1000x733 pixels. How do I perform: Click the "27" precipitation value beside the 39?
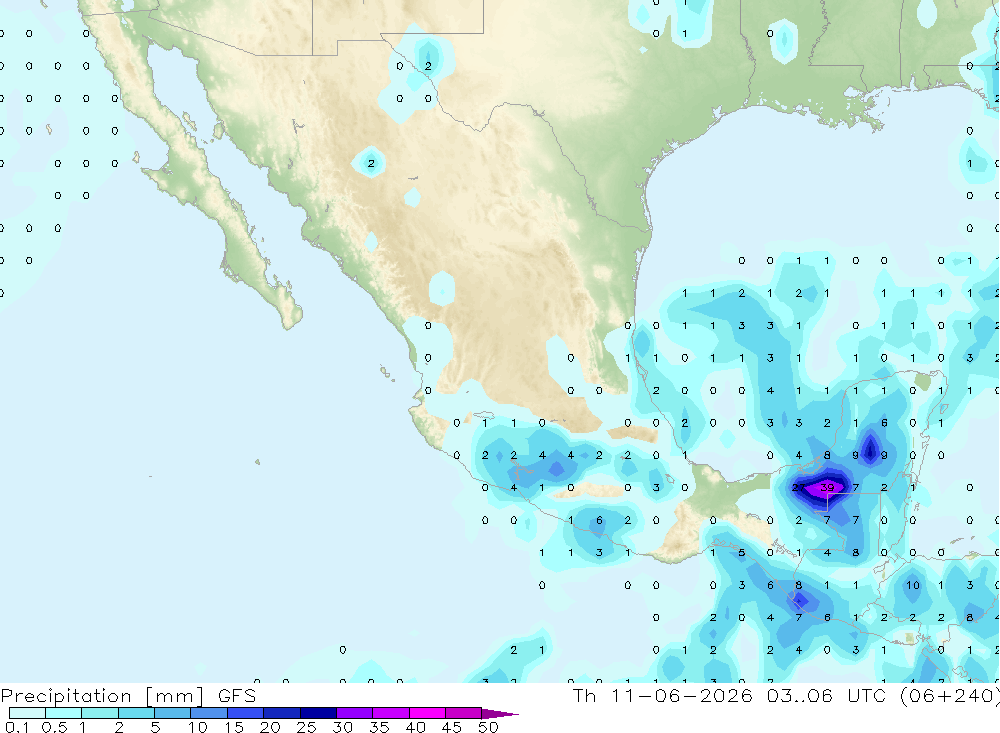[798, 487]
